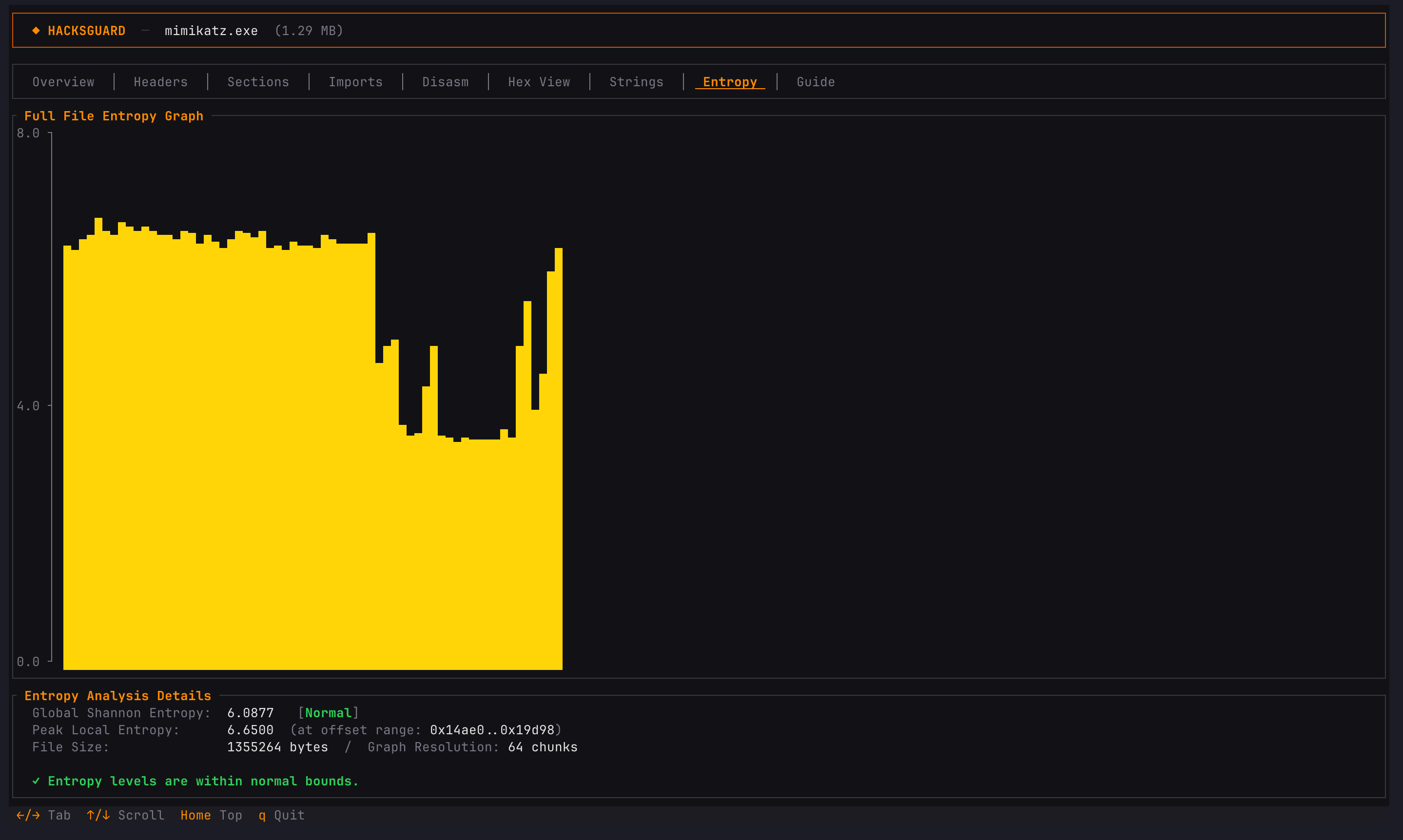Click the Tab footer hint
The width and height of the screenshot is (1403, 840).
[x=59, y=815]
